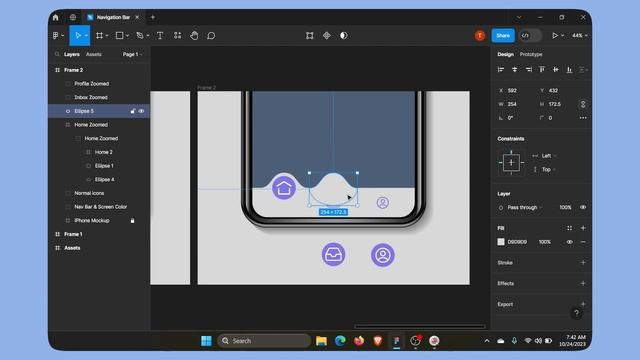Open the zoom level 44% dropdown
Viewport: 640px width, 360px height.
click(x=580, y=36)
